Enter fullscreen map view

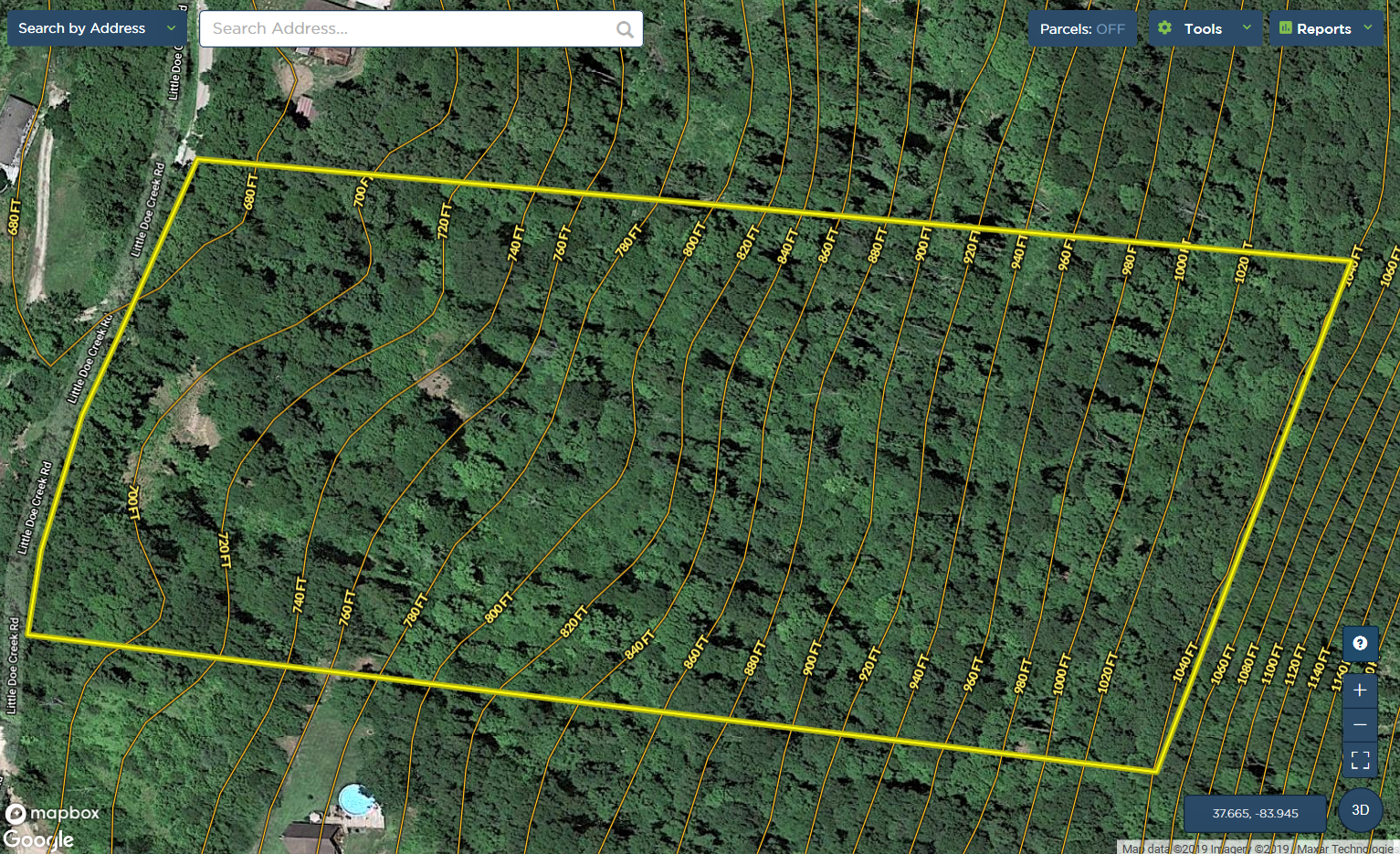1360,760
